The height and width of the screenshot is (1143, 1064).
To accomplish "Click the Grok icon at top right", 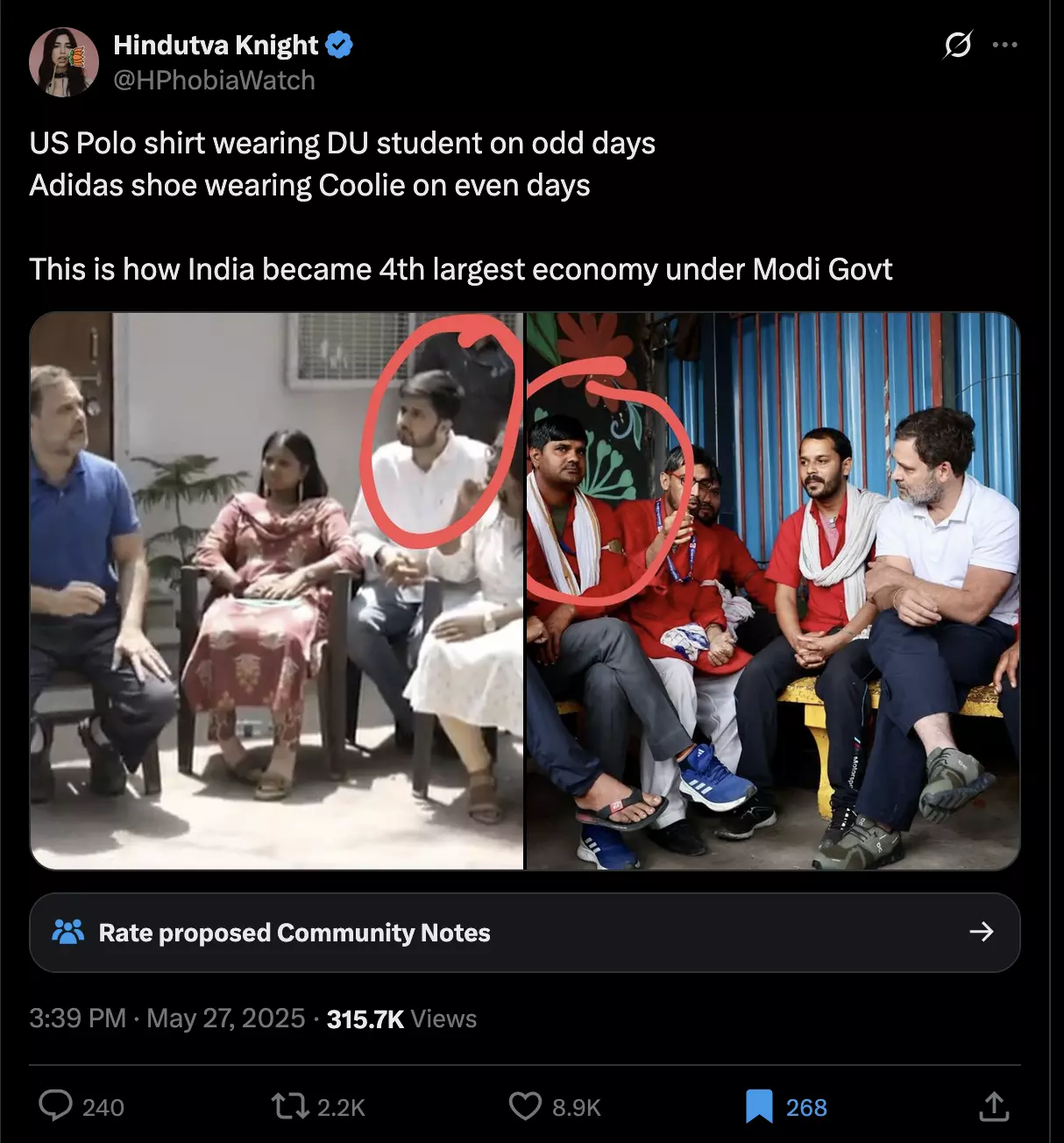I will [x=957, y=44].
